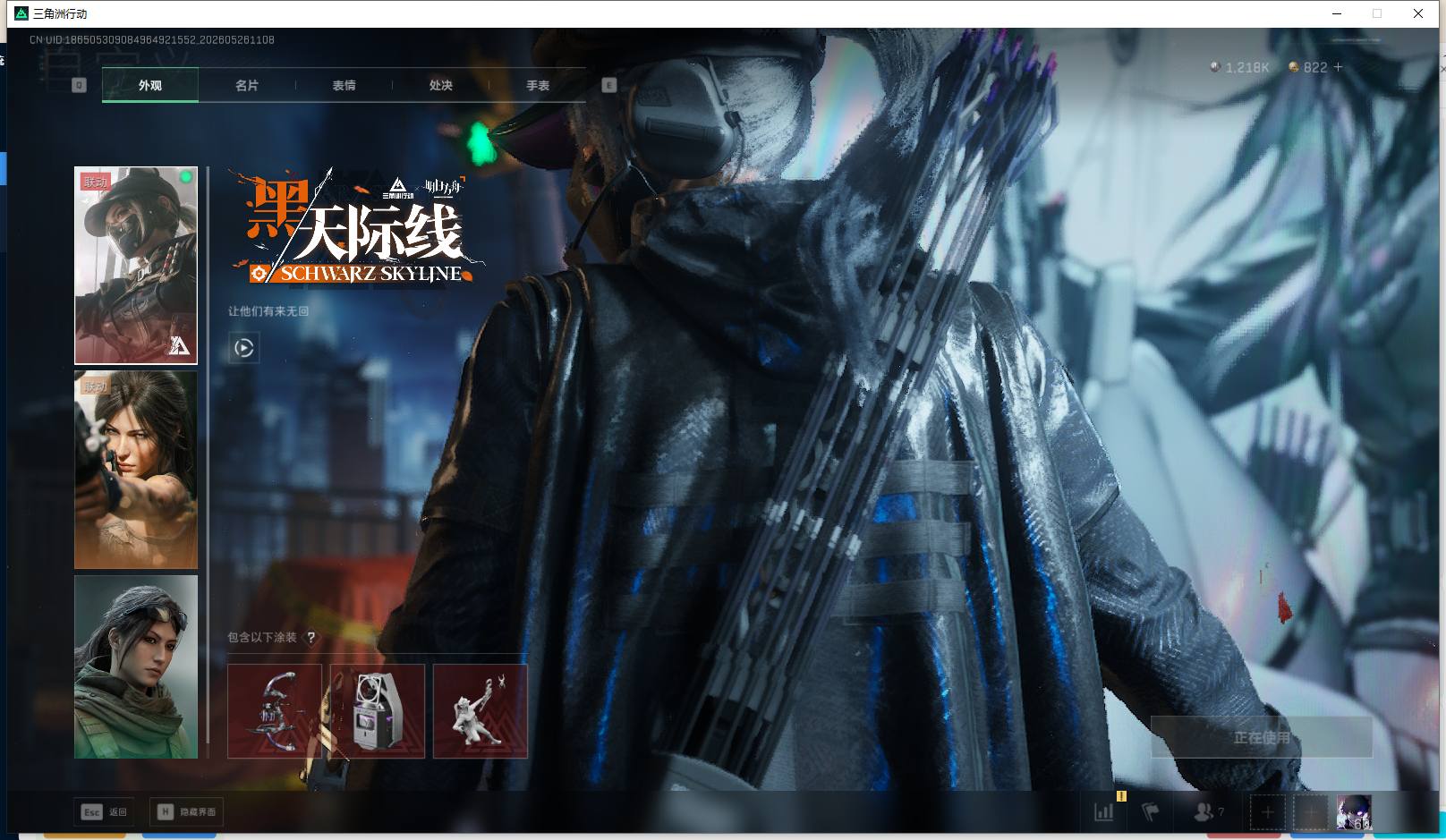The height and width of the screenshot is (840, 1446).
Task: Add a teammate in the second empty slot
Action: (1310, 812)
